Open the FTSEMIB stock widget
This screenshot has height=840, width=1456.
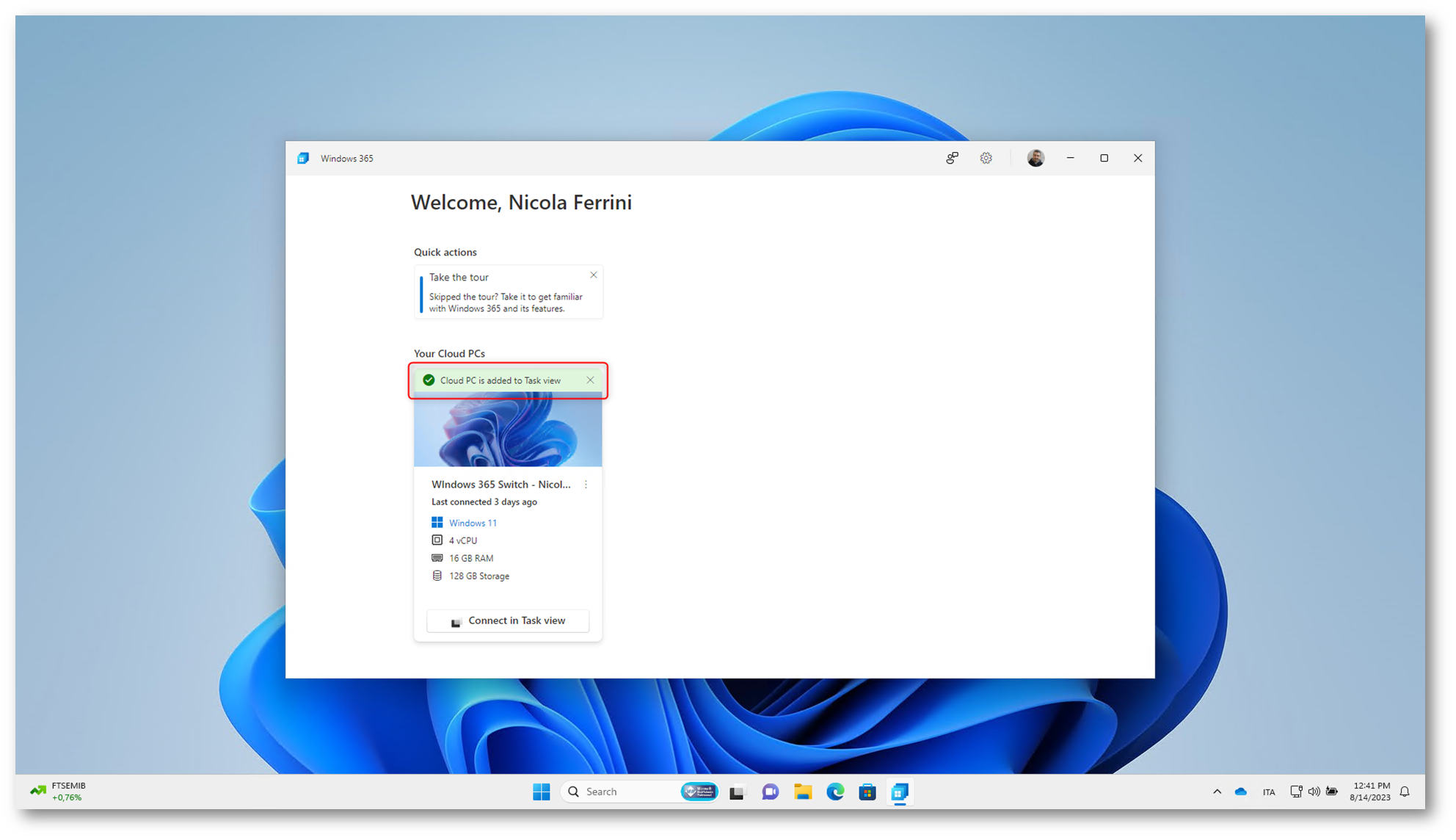(59, 792)
